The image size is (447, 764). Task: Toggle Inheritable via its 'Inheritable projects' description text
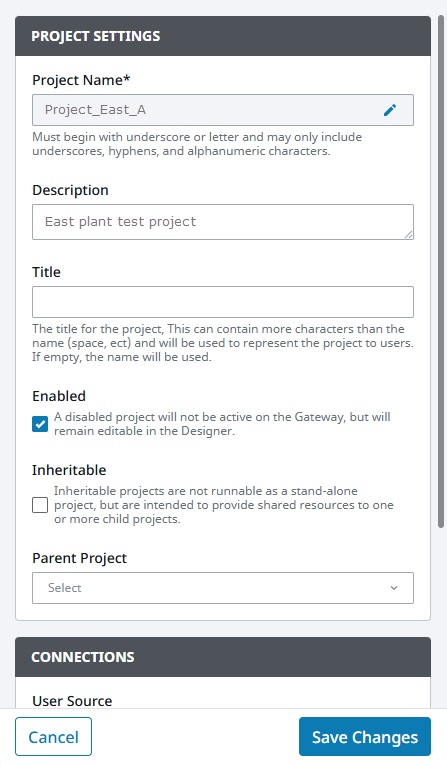coord(224,505)
